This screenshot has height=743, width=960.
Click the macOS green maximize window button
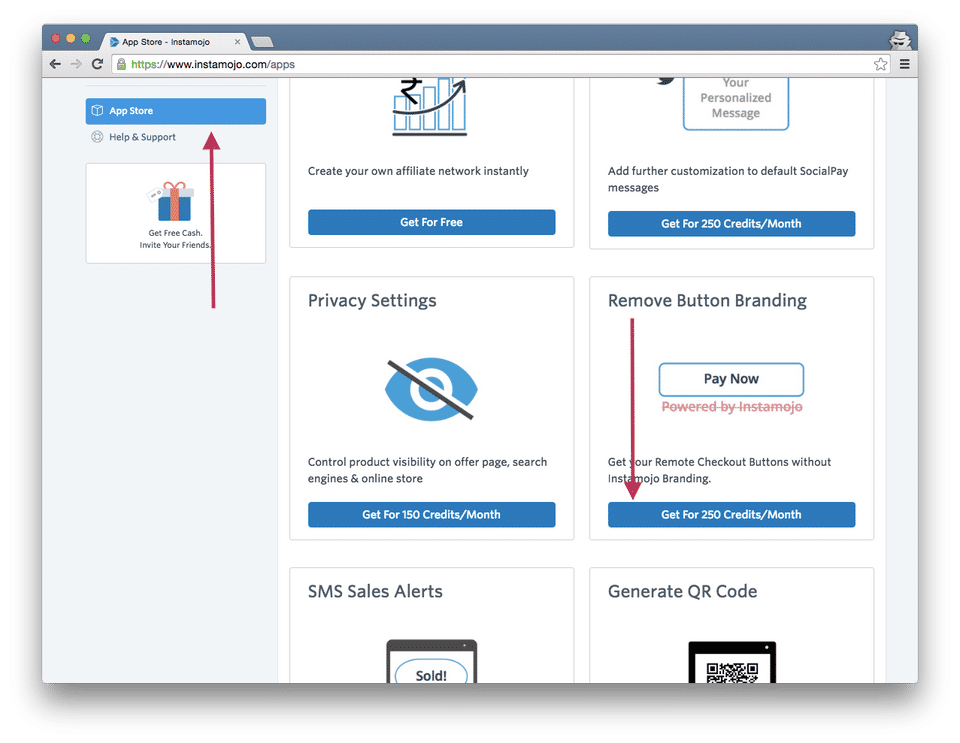pyautogui.click(x=86, y=39)
